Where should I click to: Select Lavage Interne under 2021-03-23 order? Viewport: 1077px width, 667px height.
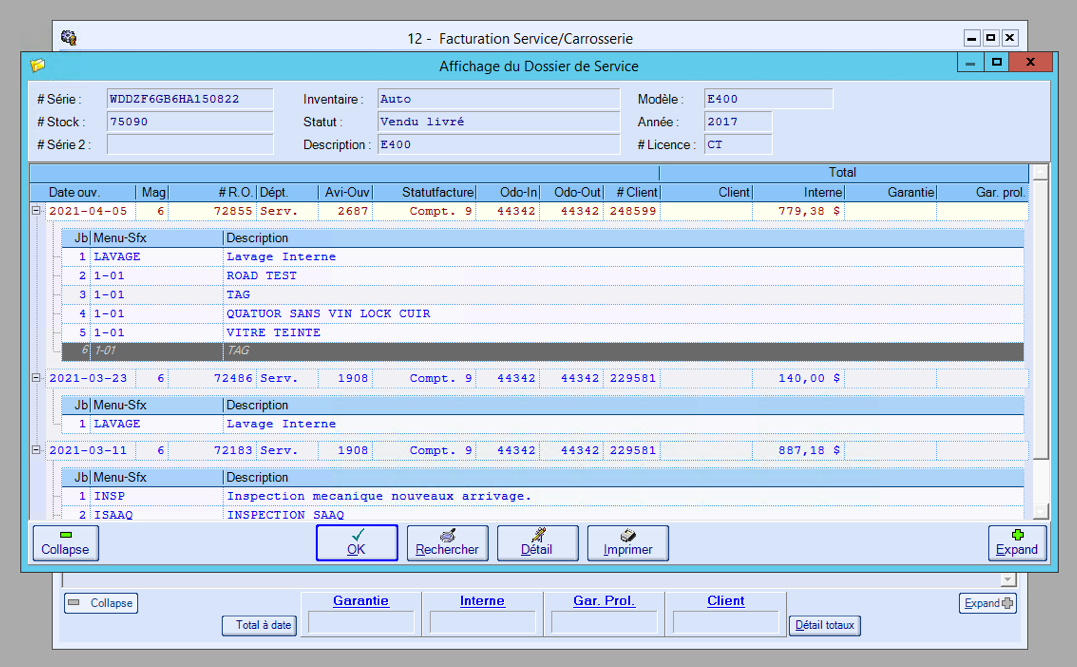click(543, 424)
